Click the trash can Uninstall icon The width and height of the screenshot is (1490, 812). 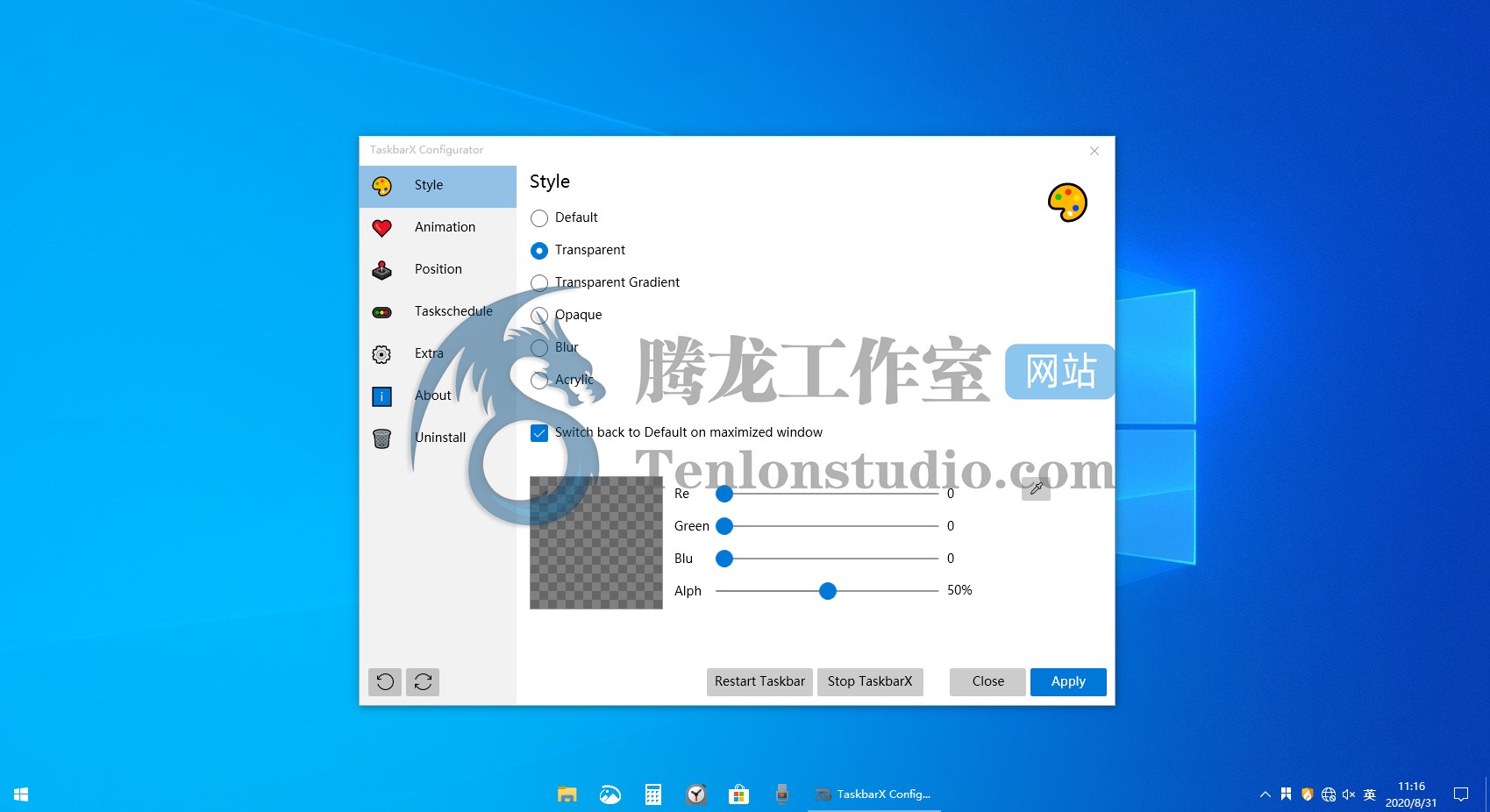[381, 438]
